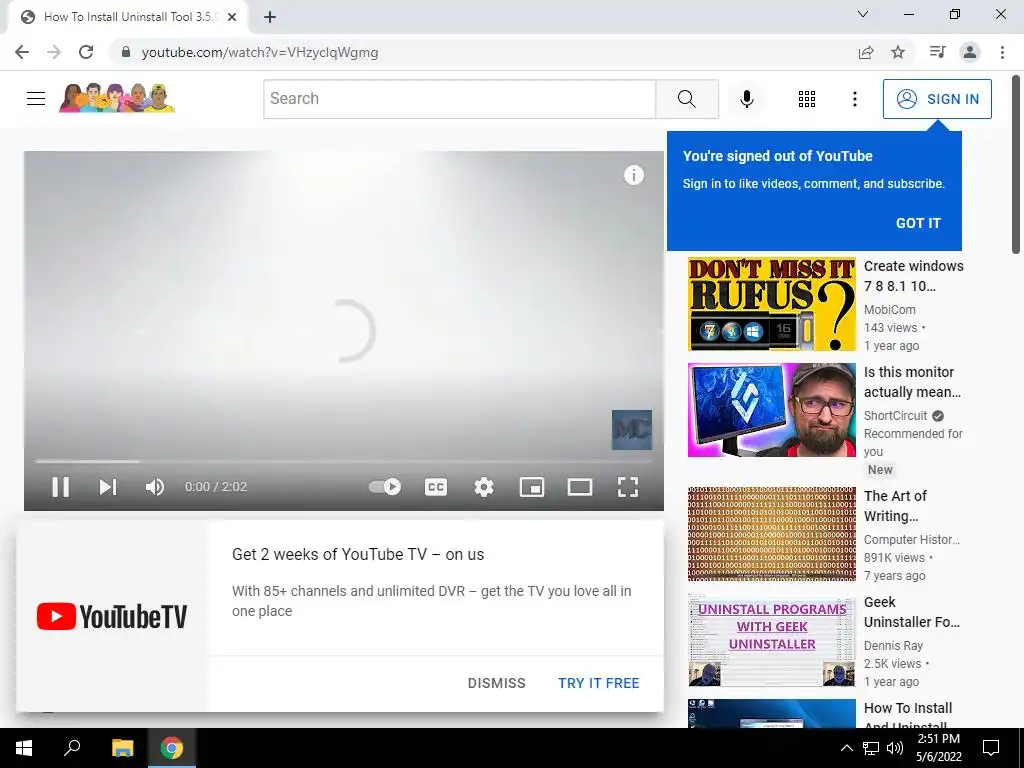This screenshot has width=1024, height=768.
Task: Click the YouTube doodle logo
Action: [x=117, y=98]
